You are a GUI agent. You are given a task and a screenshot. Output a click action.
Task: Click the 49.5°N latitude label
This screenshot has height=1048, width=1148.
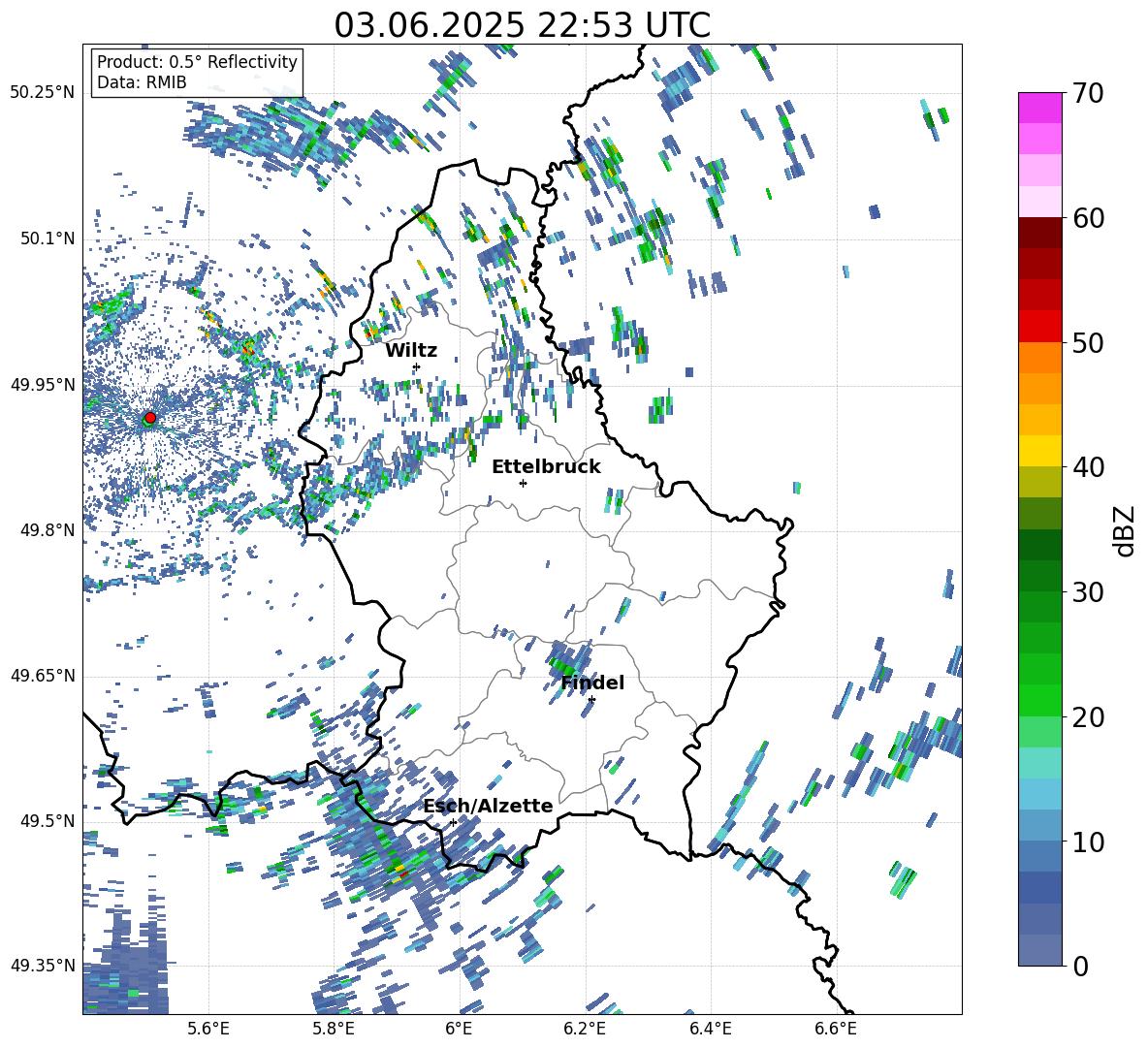click(47, 821)
